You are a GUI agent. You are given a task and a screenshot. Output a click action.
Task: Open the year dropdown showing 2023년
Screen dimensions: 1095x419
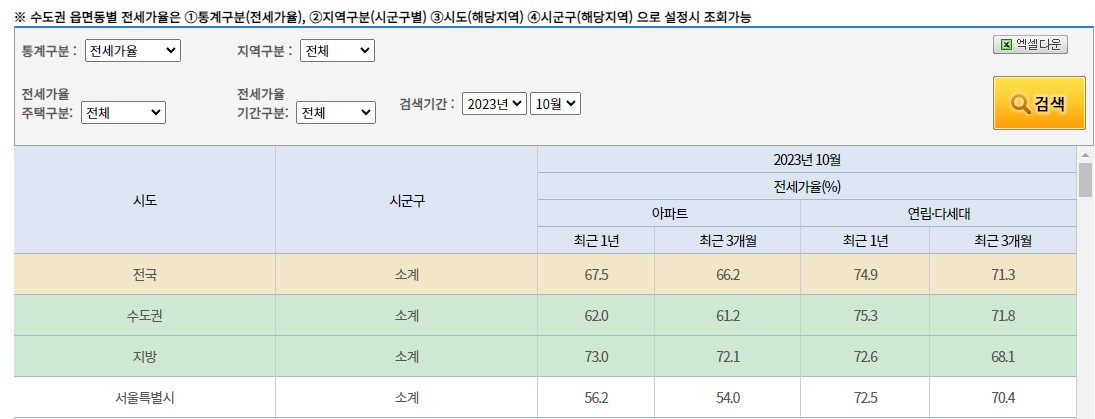[x=494, y=103]
